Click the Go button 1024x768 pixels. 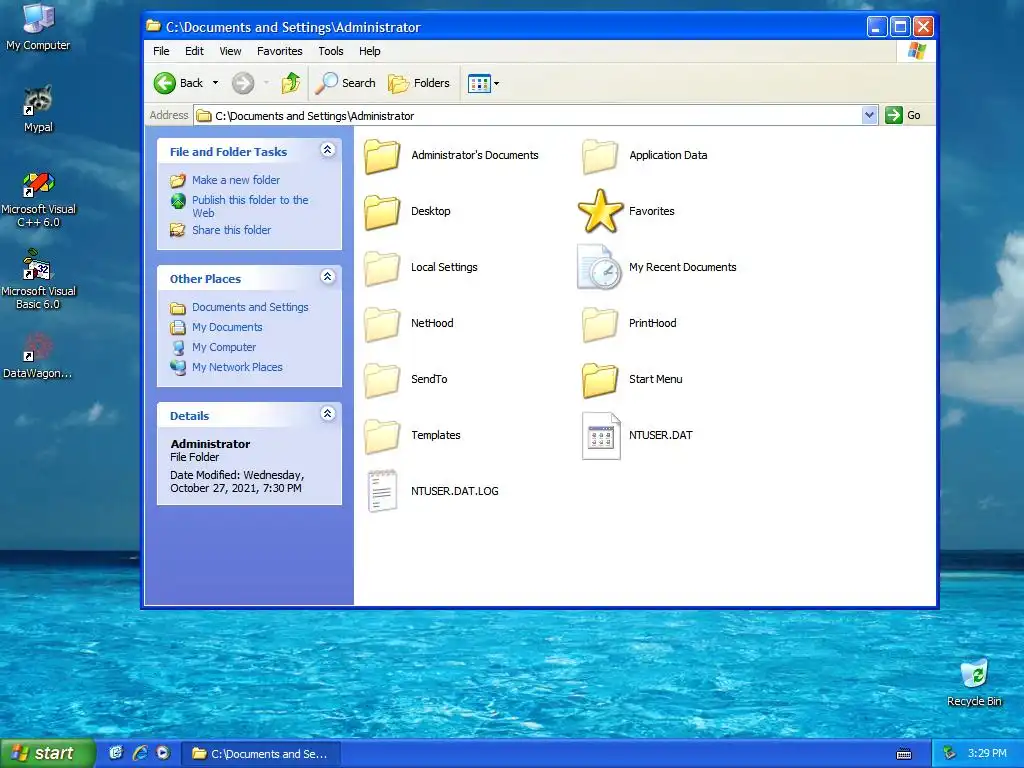pyautogui.click(x=903, y=115)
